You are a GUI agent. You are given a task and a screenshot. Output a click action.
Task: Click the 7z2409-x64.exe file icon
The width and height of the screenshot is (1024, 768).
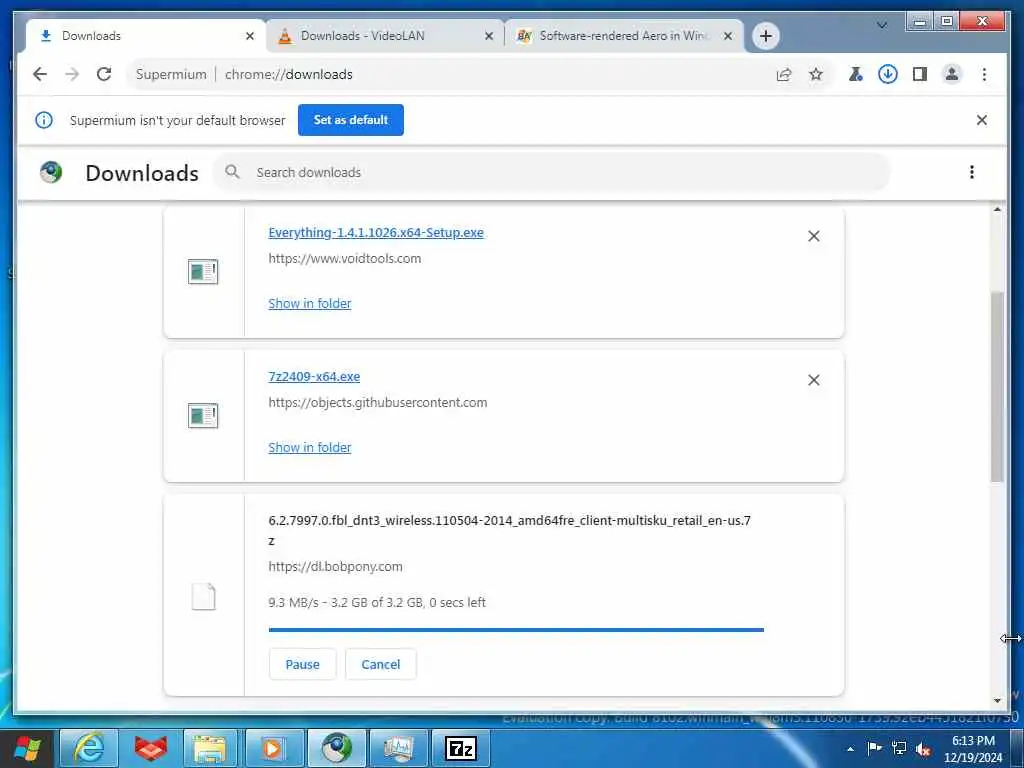(203, 416)
